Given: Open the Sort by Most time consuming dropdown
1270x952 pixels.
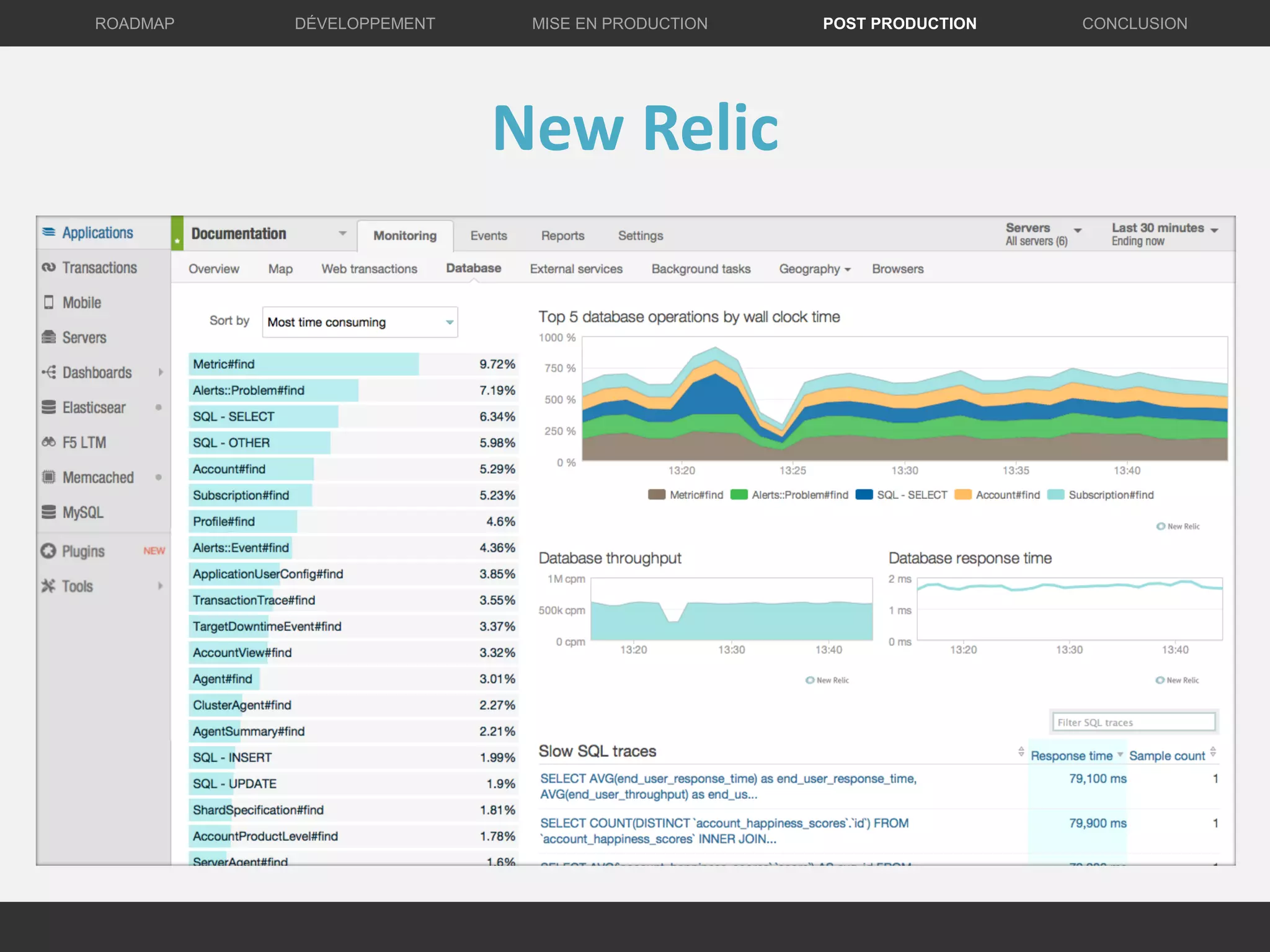Looking at the screenshot, I should pyautogui.click(x=360, y=322).
